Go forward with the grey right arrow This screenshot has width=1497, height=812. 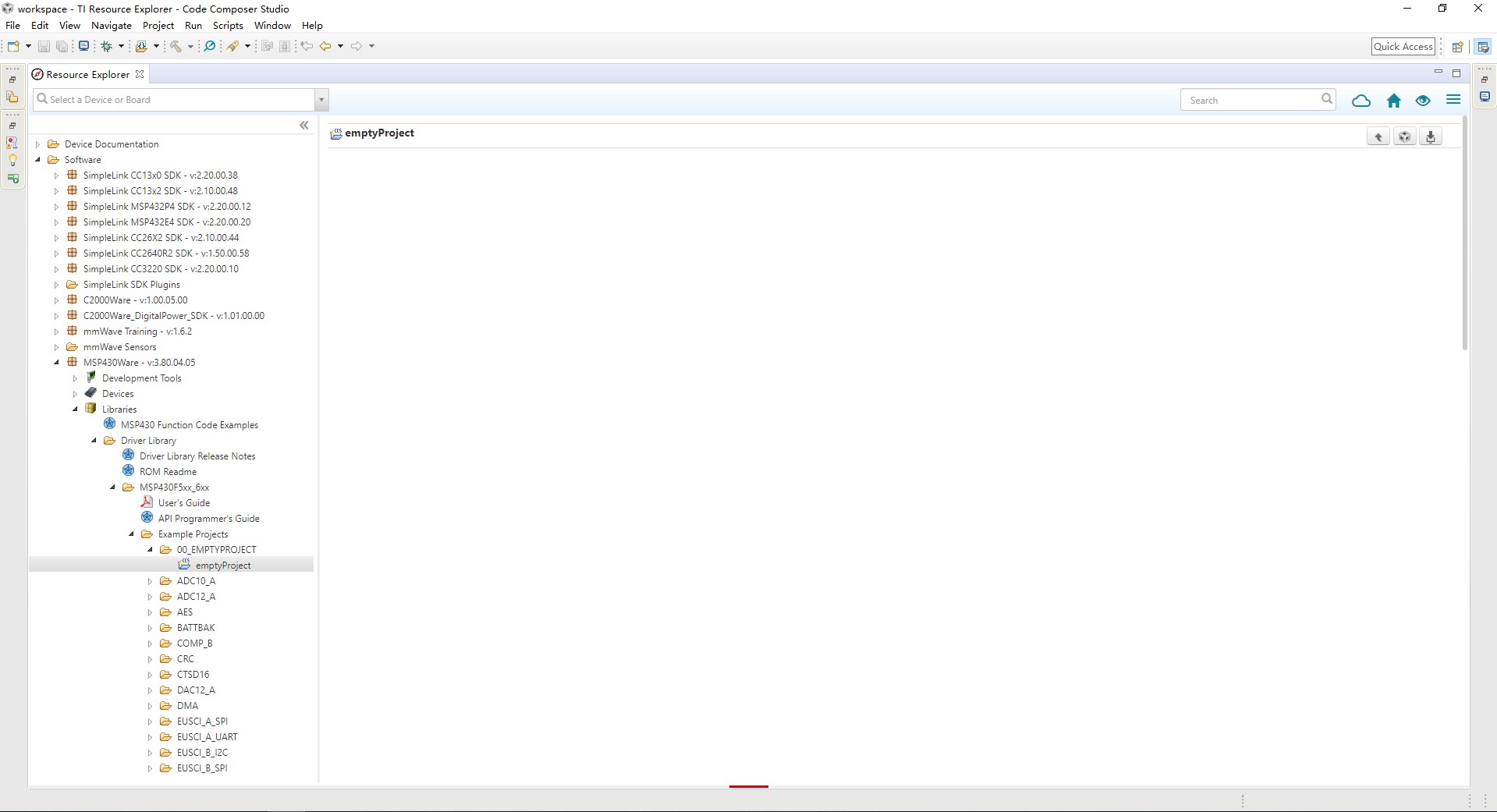pos(357,46)
